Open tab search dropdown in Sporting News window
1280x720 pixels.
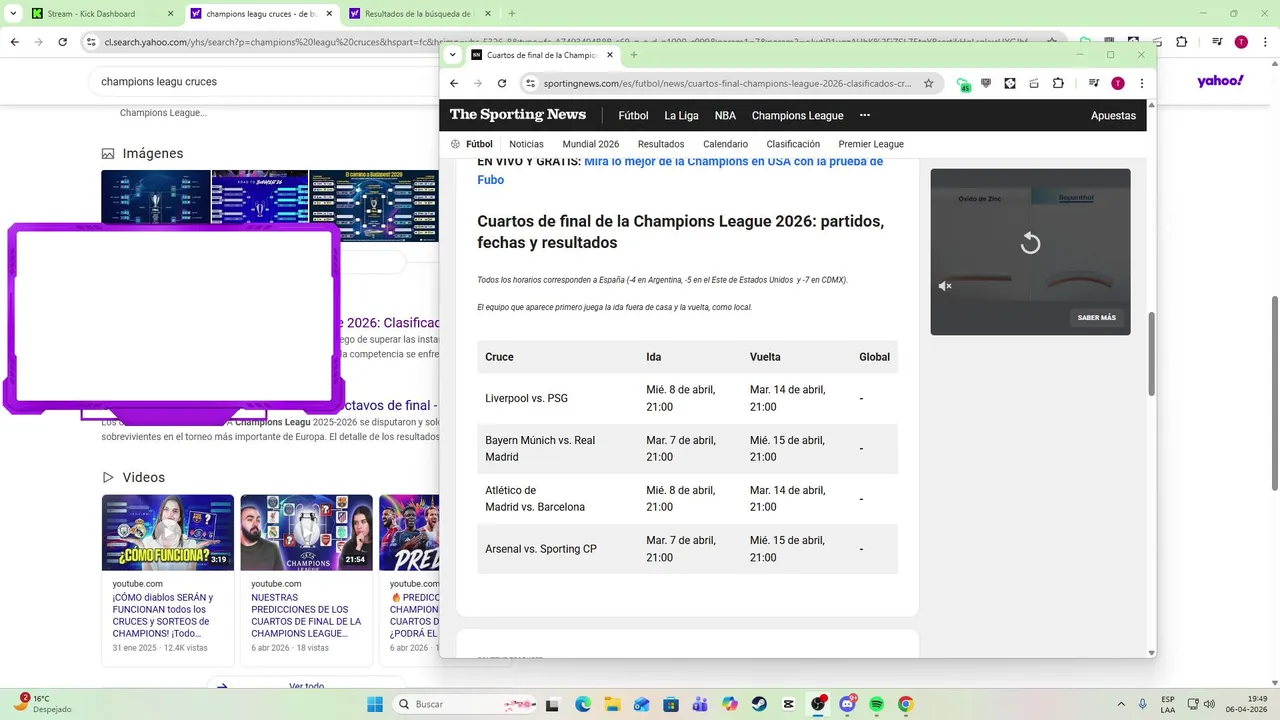(453, 55)
